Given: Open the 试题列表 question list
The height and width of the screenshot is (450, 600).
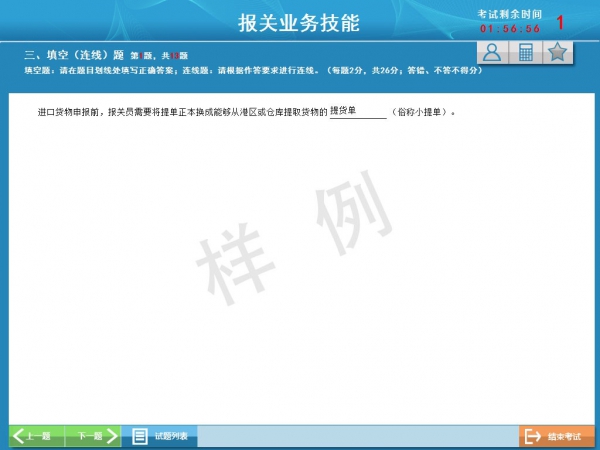Looking at the screenshot, I should (x=169, y=436).
